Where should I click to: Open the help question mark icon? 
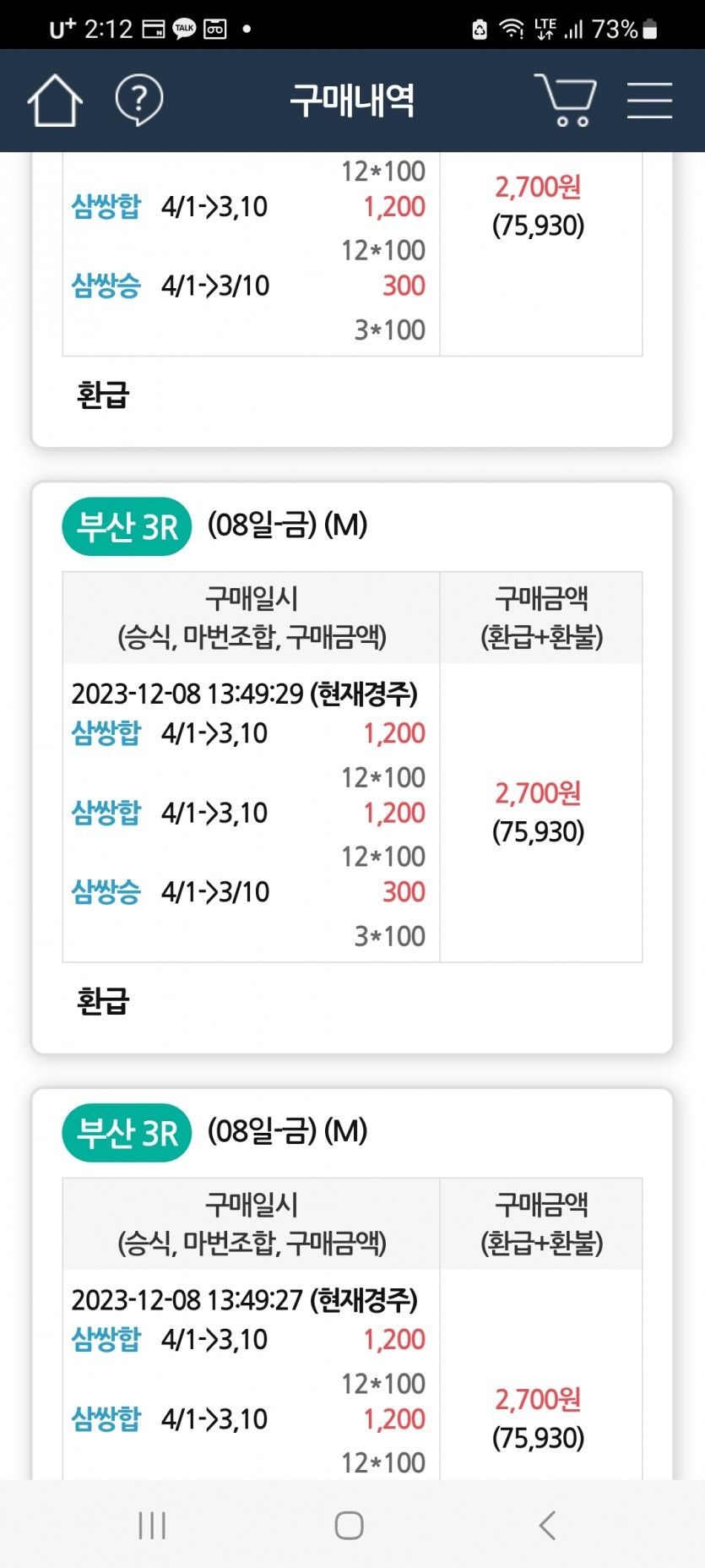pos(138,101)
